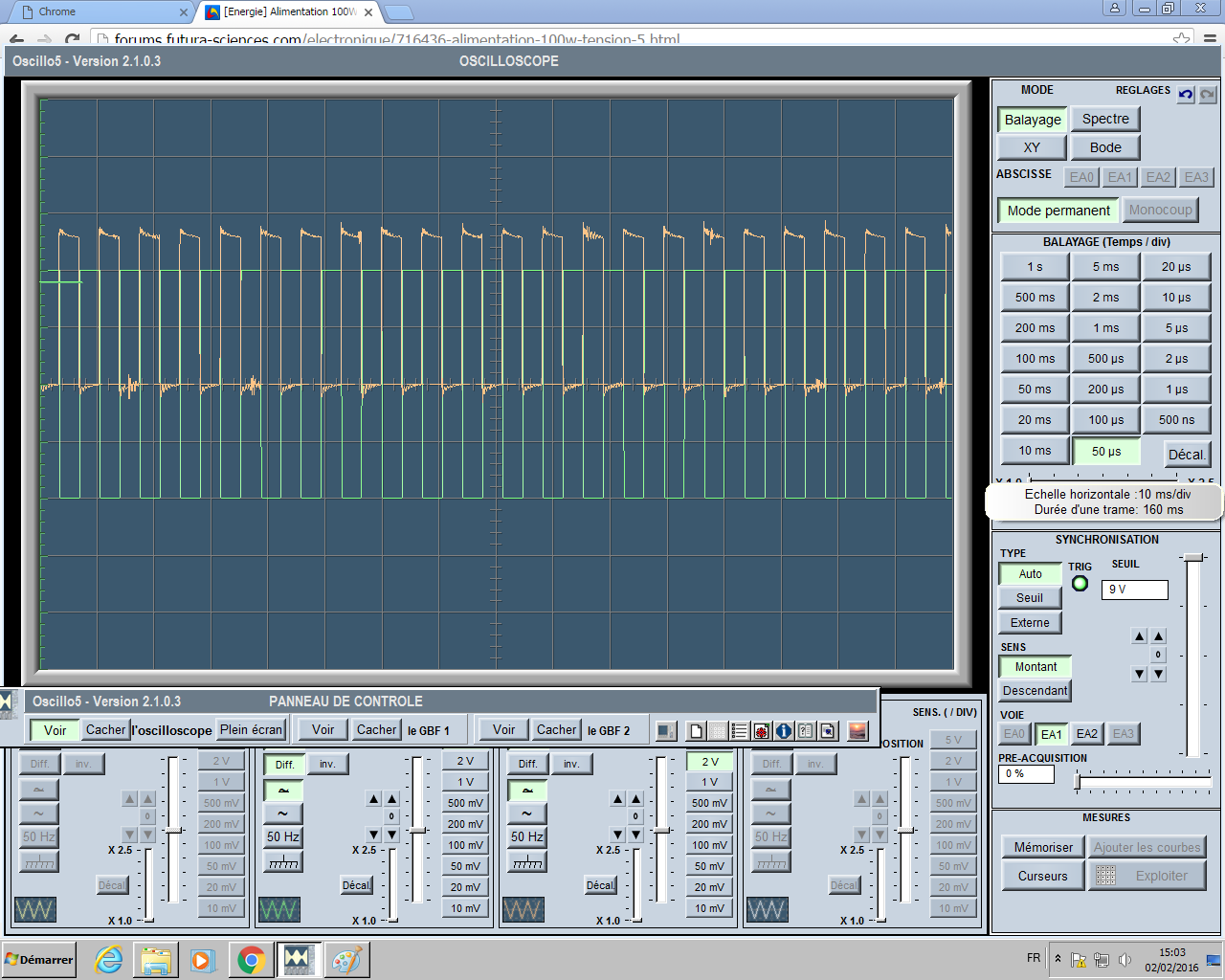Click Voir for le GBF 1
The image size is (1225, 980).
[x=323, y=729]
